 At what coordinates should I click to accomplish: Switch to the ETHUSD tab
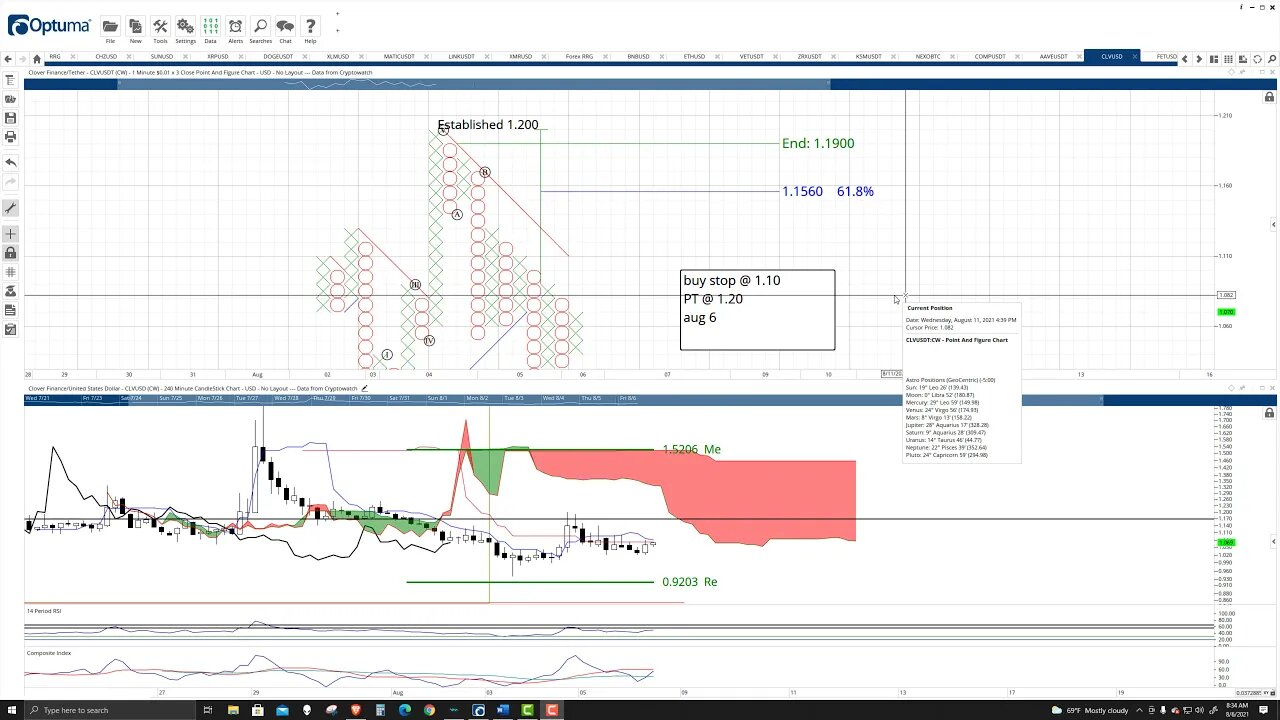point(694,57)
